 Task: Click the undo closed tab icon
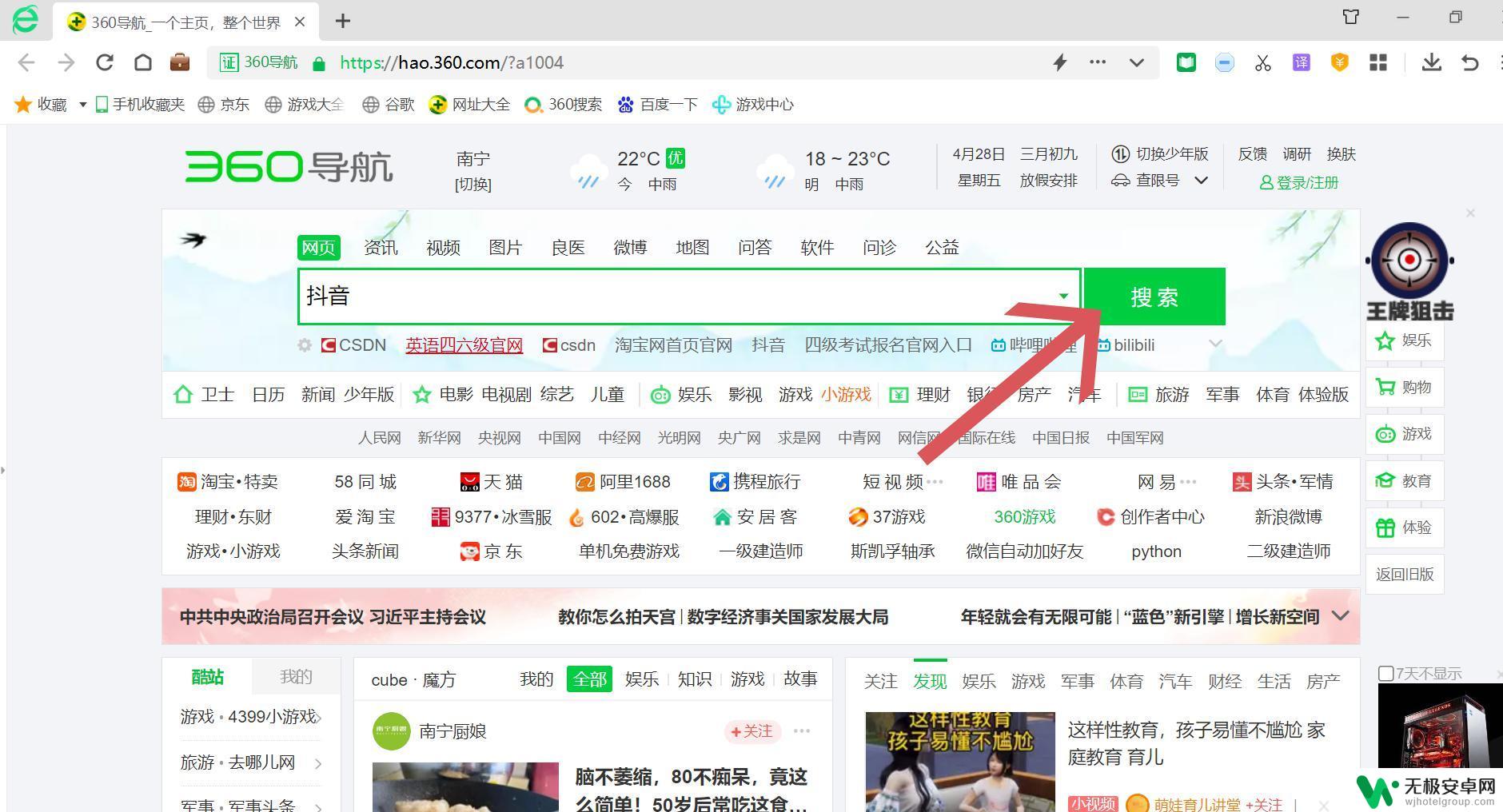[1469, 62]
